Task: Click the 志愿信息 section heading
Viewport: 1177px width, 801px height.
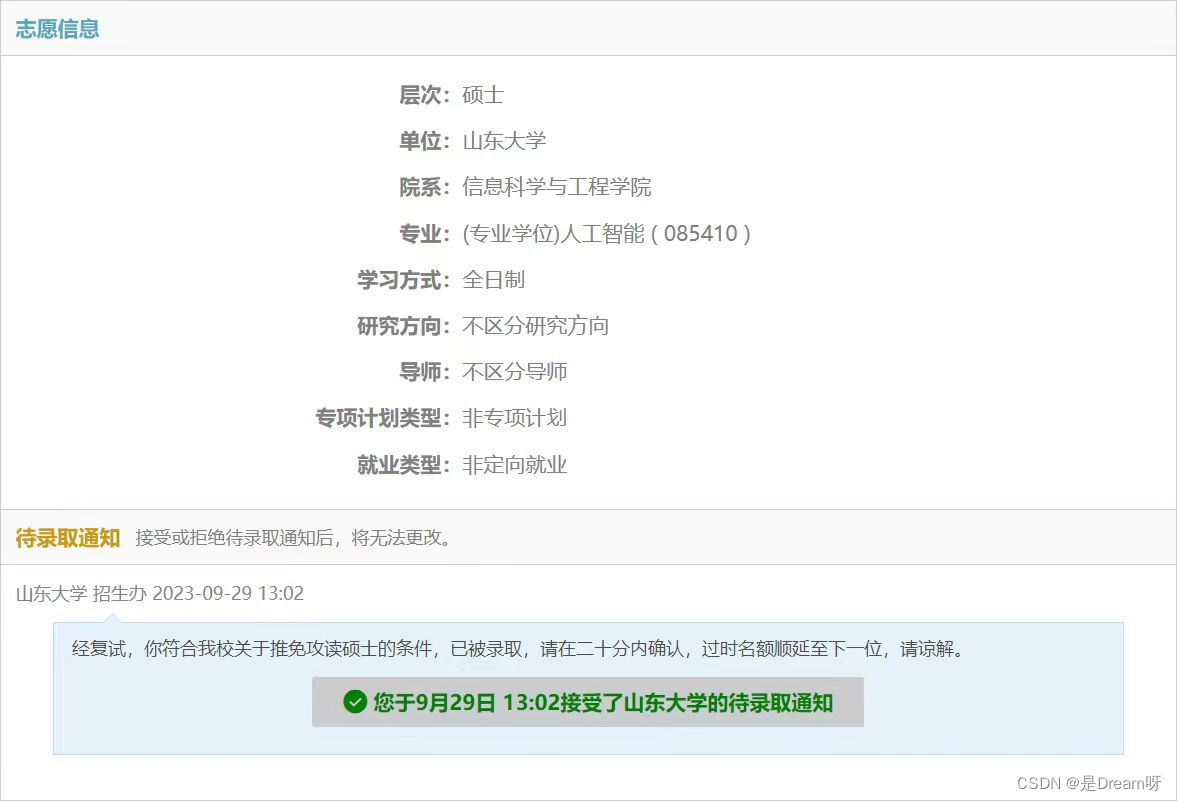Action: click(x=58, y=29)
